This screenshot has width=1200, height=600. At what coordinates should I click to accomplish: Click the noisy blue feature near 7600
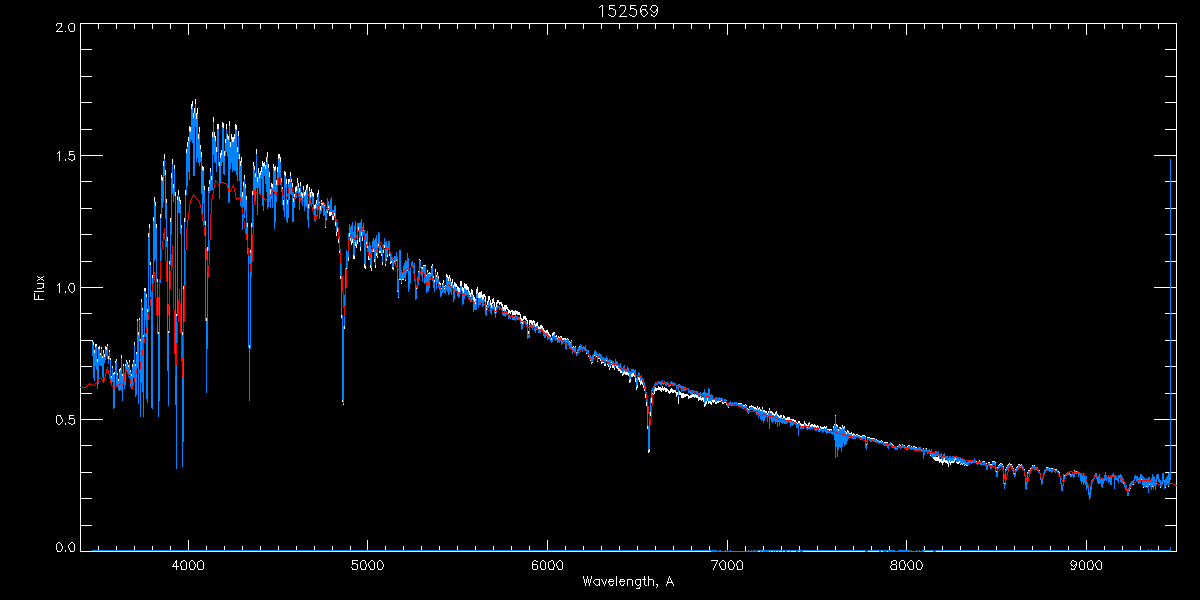839,437
